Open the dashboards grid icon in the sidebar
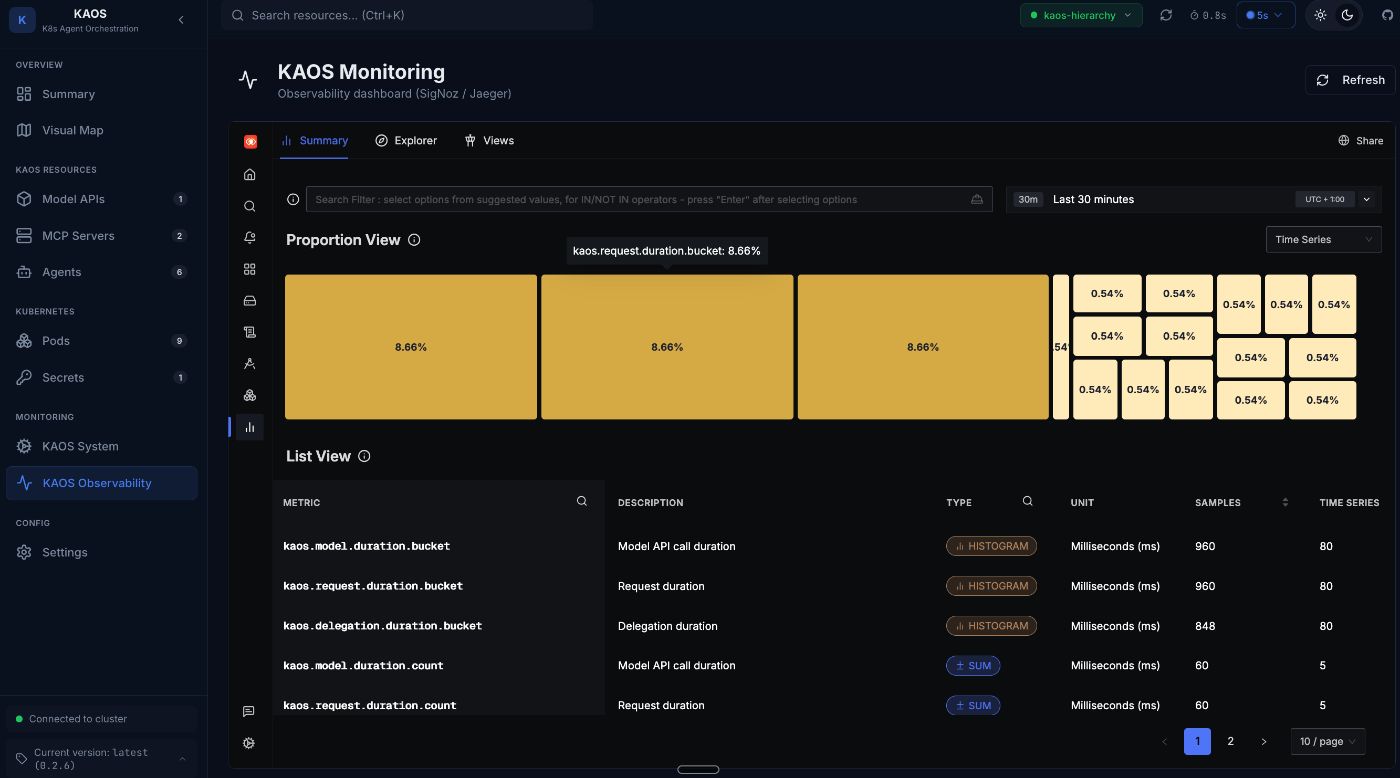The width and height of the screenshot is (1400, 778). 249,269
